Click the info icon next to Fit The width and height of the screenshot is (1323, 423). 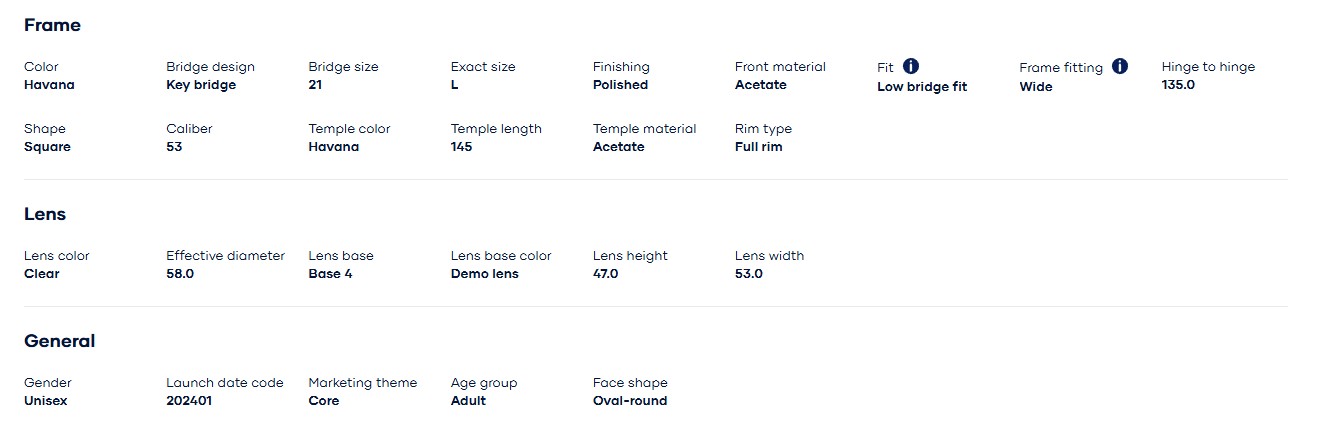coord(911,66)
